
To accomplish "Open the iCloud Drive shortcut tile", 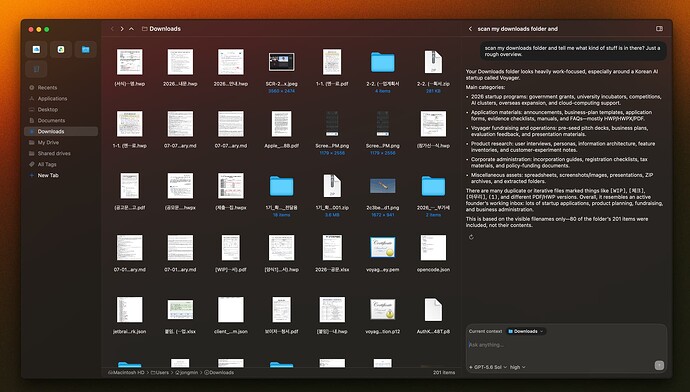I will [x=37, y=49].
